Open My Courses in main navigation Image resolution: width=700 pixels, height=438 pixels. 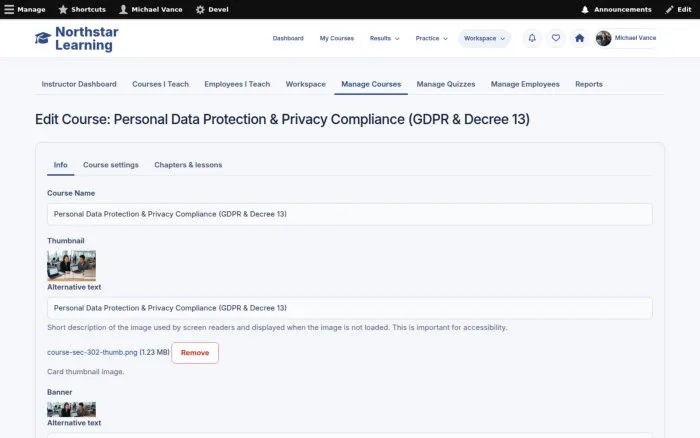pyautogui.click(x=337, y=38)
